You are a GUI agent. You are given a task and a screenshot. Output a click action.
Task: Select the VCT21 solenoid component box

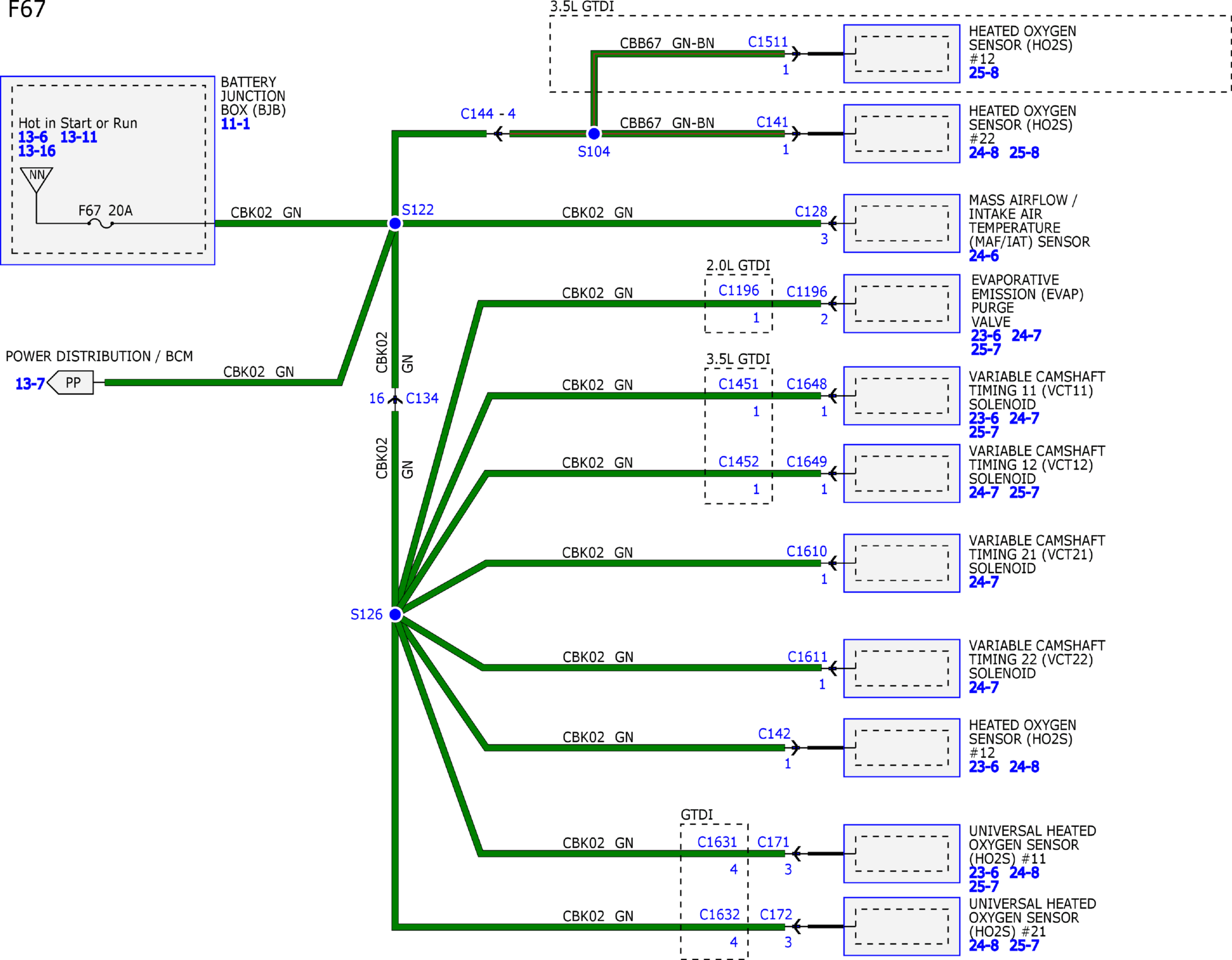point(902,563)
